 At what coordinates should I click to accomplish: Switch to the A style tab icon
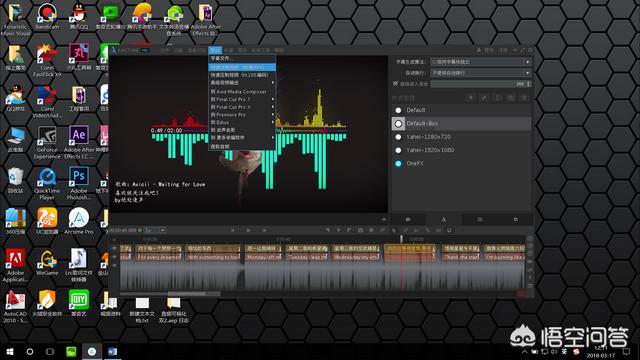[444, 220]
